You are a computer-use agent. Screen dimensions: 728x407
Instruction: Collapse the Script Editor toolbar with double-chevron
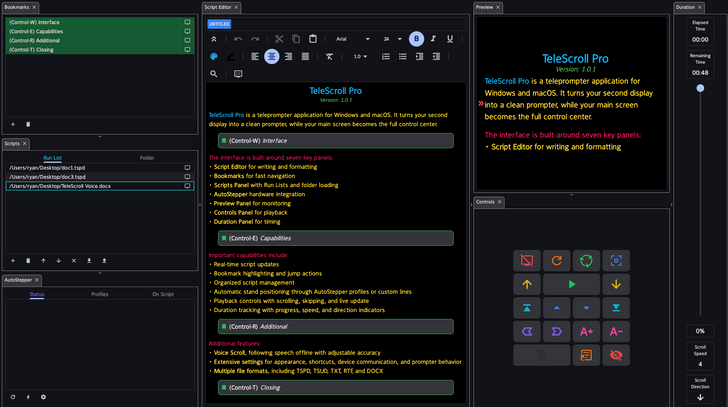[214, 39]
